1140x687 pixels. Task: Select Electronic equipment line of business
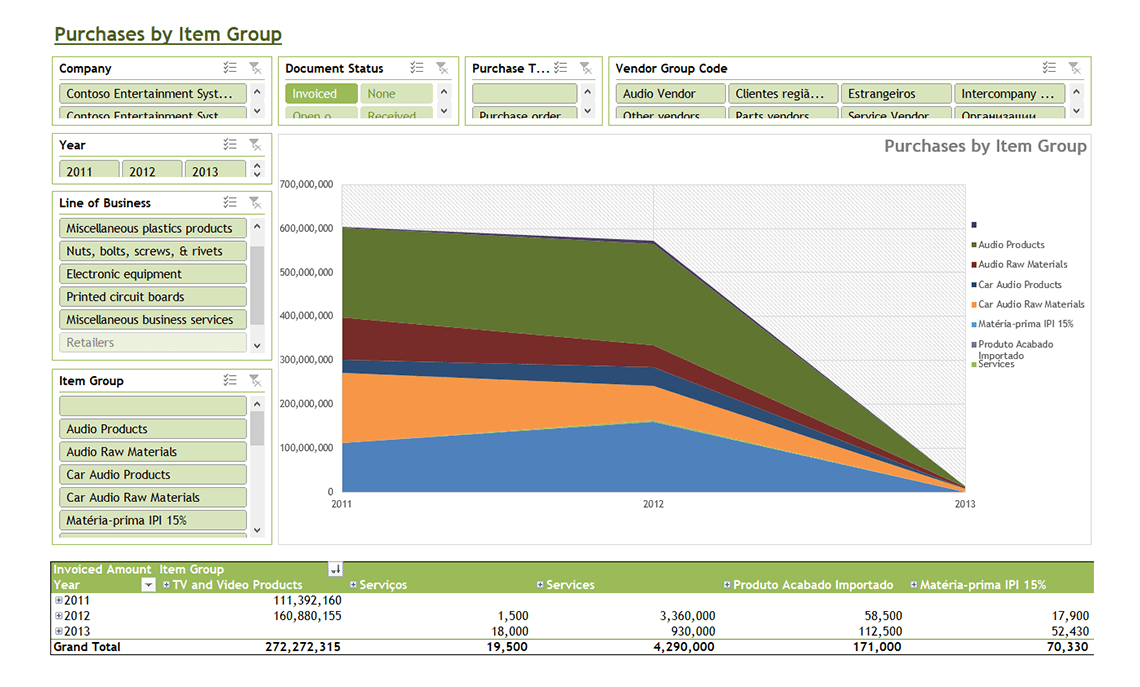153,274
